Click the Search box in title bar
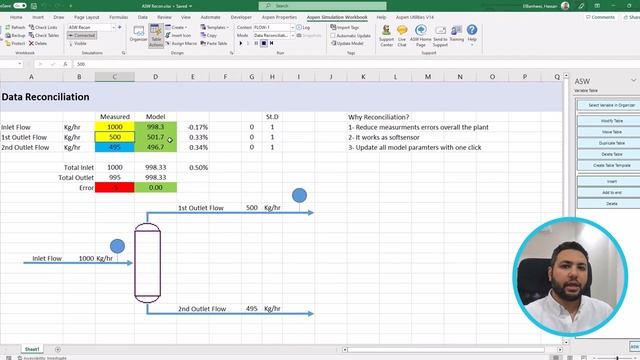640x360 pixels. pyautogui.click(x=322, y=6)
